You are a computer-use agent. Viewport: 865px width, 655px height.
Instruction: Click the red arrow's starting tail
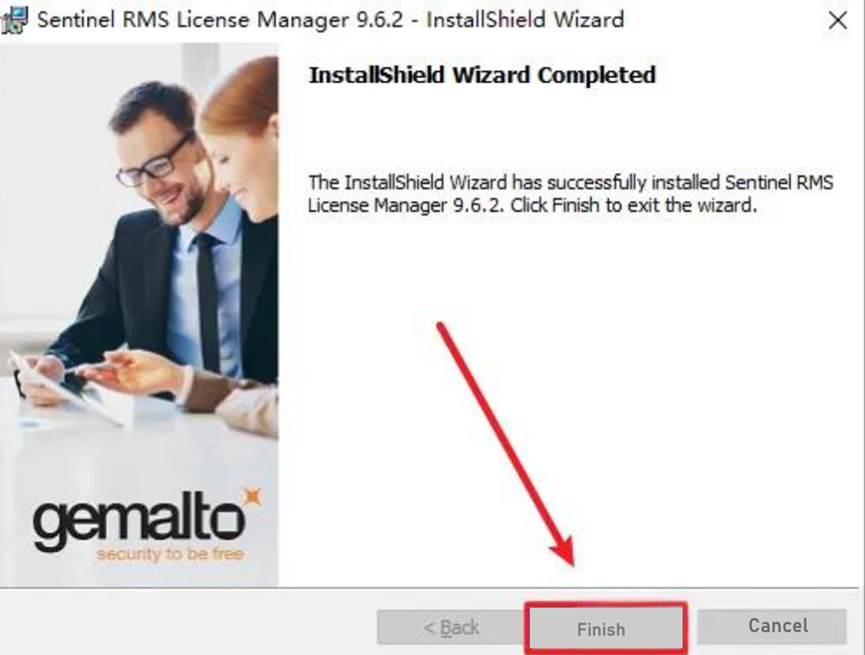[x=441, y=327]
